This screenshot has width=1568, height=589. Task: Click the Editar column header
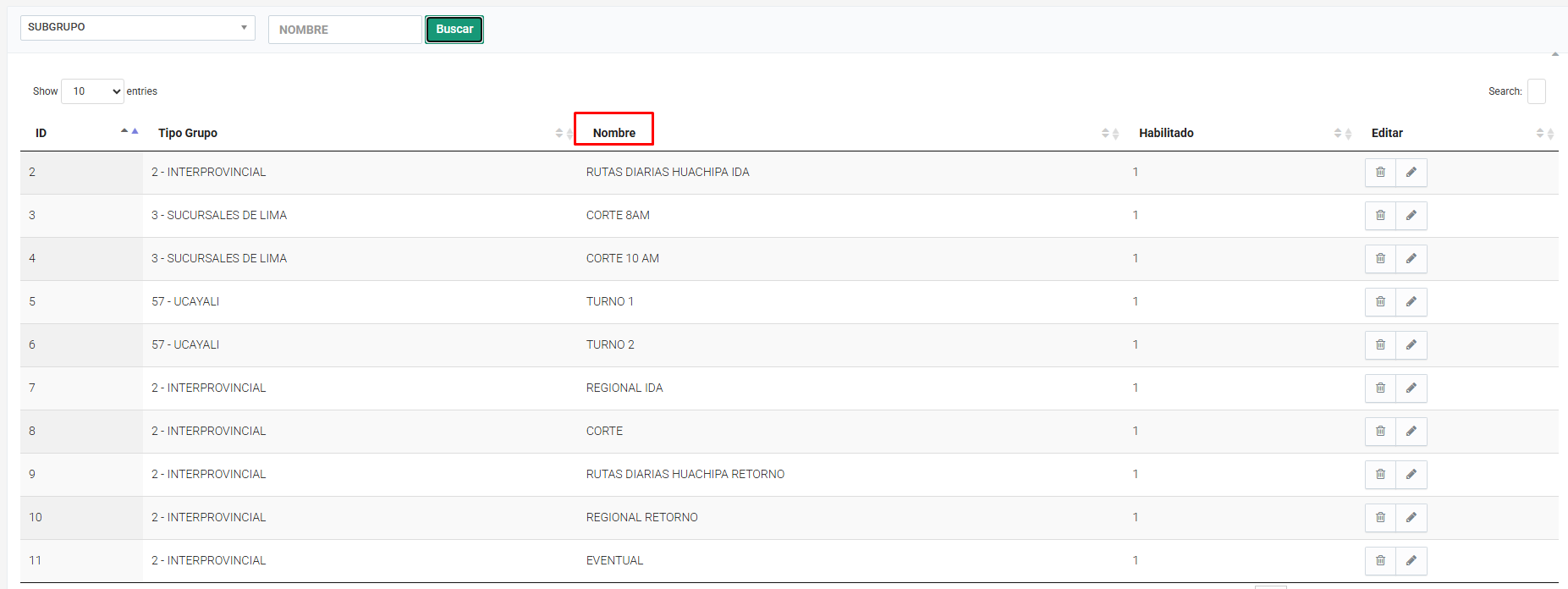pos(1387,133)
